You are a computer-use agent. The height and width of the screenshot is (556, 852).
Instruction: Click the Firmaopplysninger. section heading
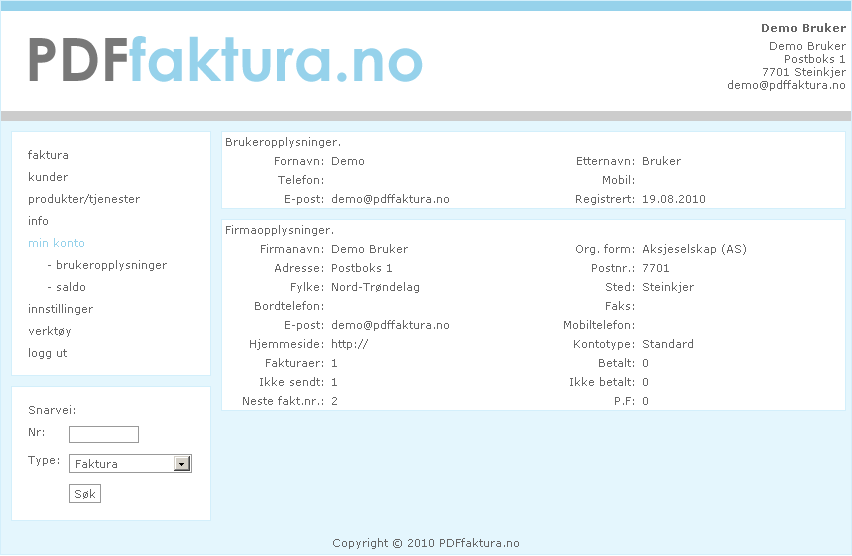click(279, 230)
